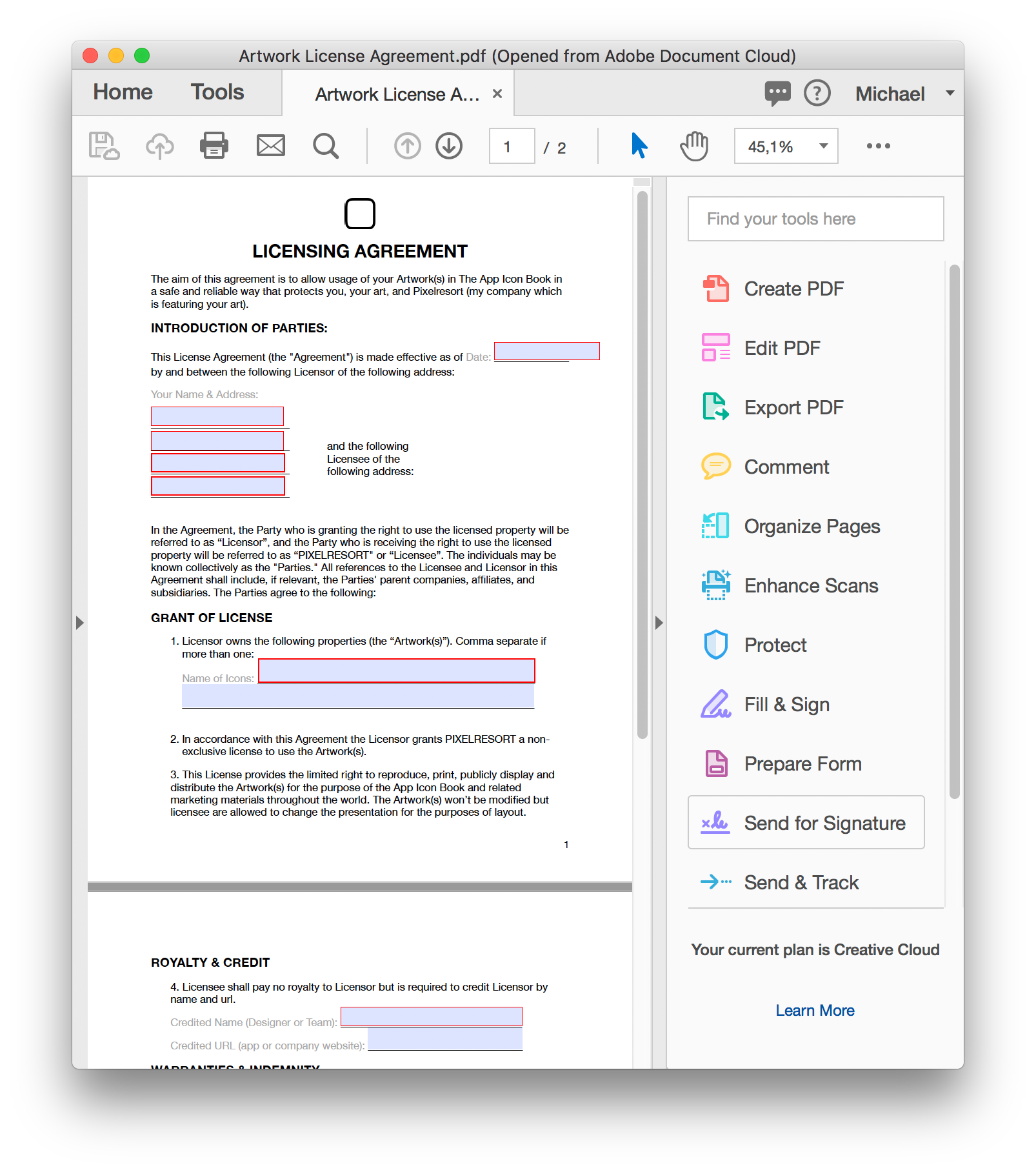Click the Find your tools search field
The height and width of the screenshot is (1172, 1036).
pyautogui.click(x=815, y=219)
